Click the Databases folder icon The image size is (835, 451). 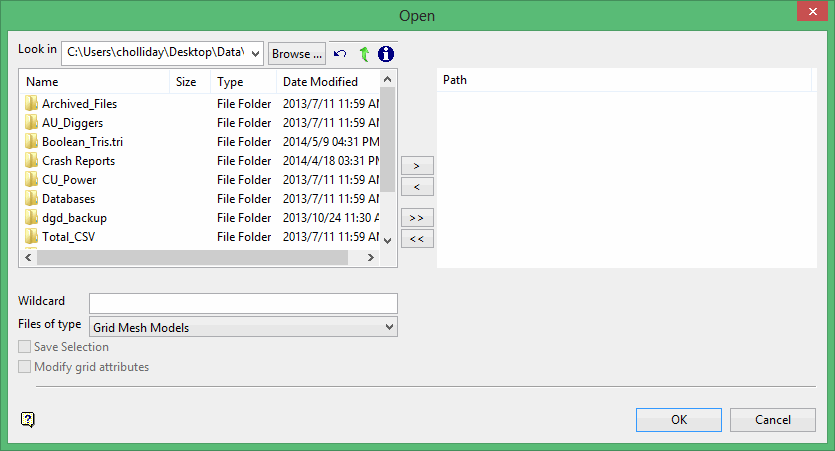click(x=31, y=199)
